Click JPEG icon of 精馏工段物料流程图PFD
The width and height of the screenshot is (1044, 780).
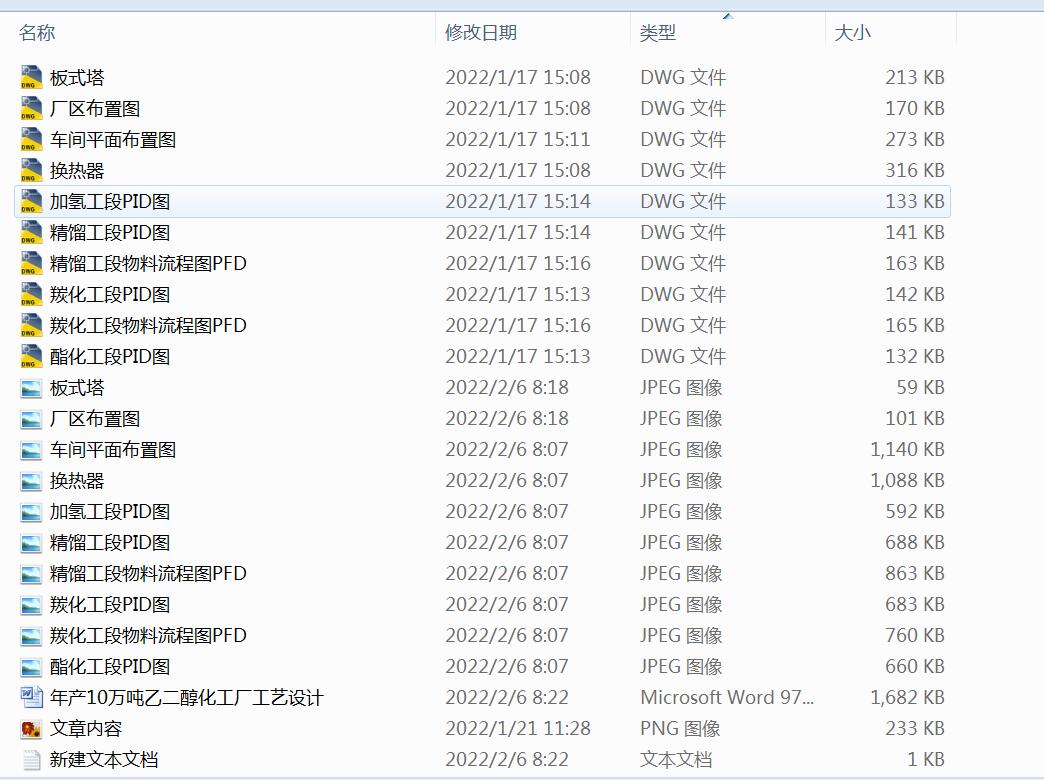click(31, 574)
